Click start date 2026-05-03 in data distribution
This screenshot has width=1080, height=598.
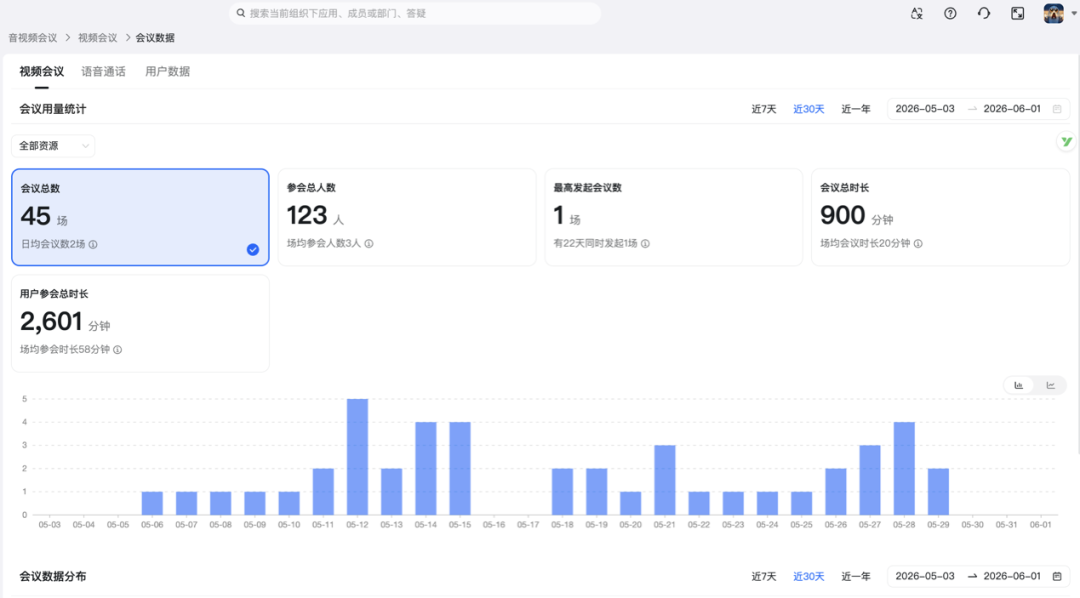pyautogui.click(x=925, y=576)
